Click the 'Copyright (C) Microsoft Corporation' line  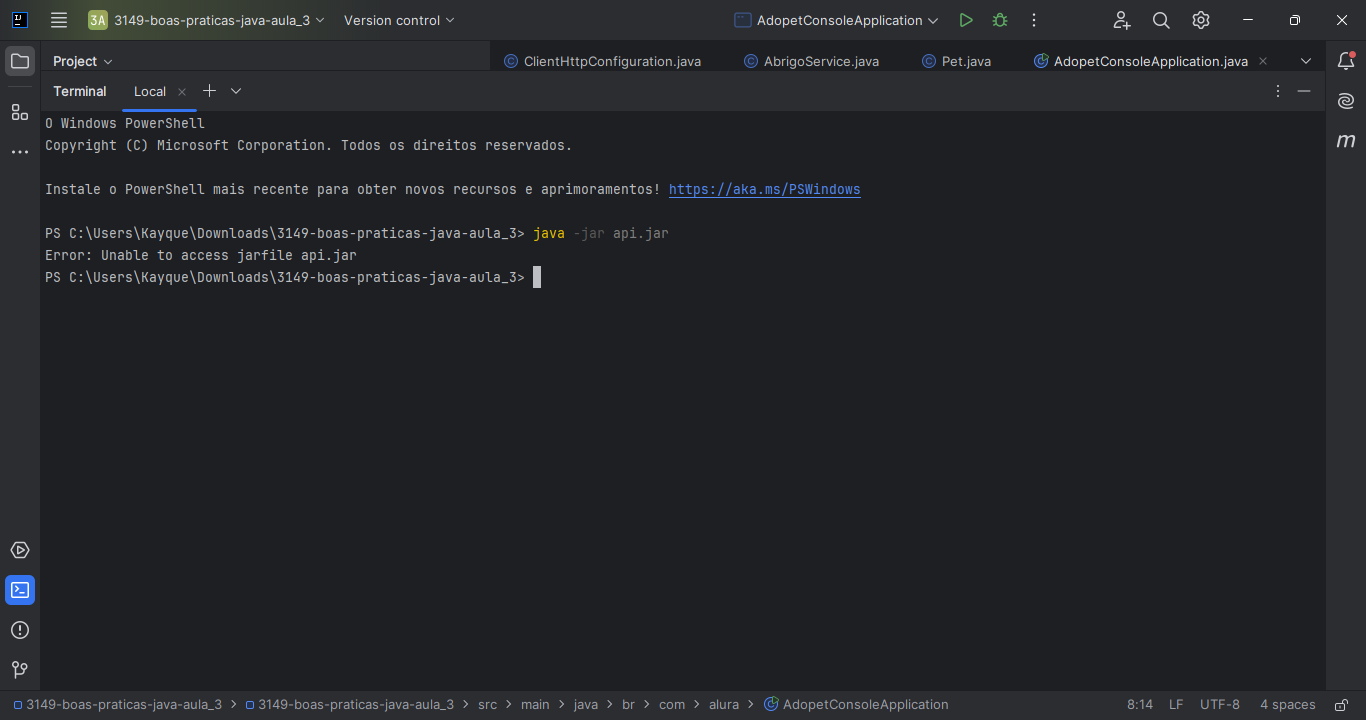click(x=308, y=145)
